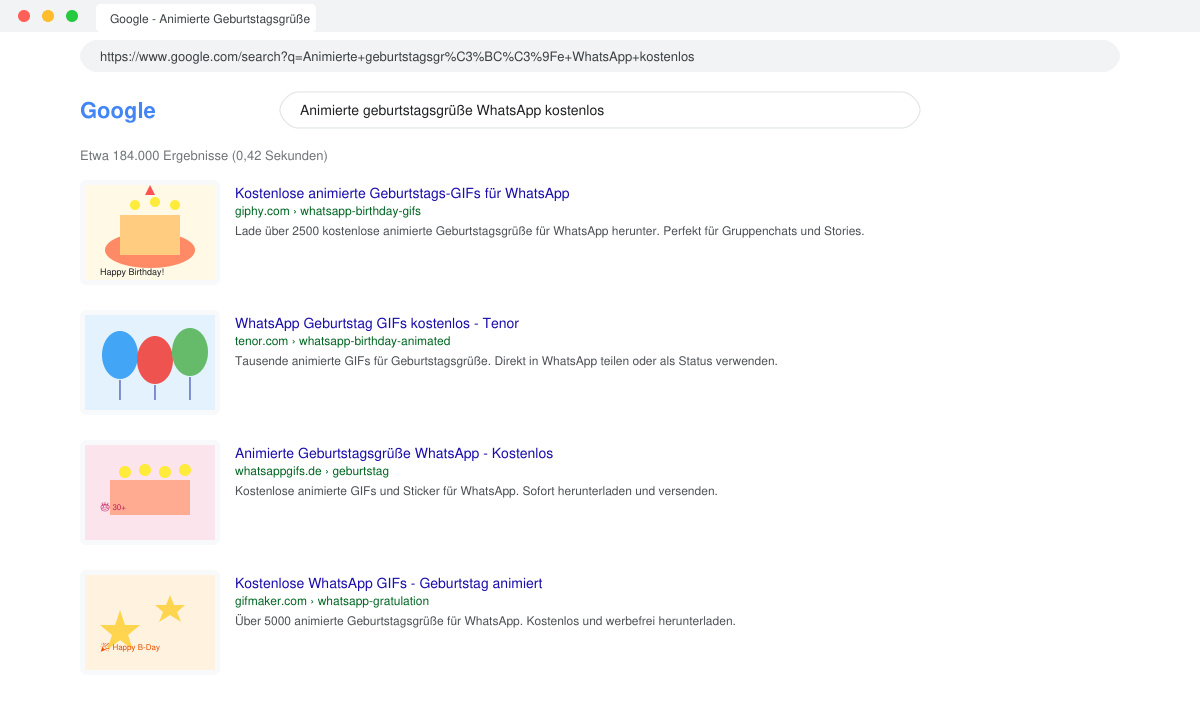1200x720 pixels.
Task: Click the giphy description starting 'Lade über 2500'
Action: tap(549, 231)
